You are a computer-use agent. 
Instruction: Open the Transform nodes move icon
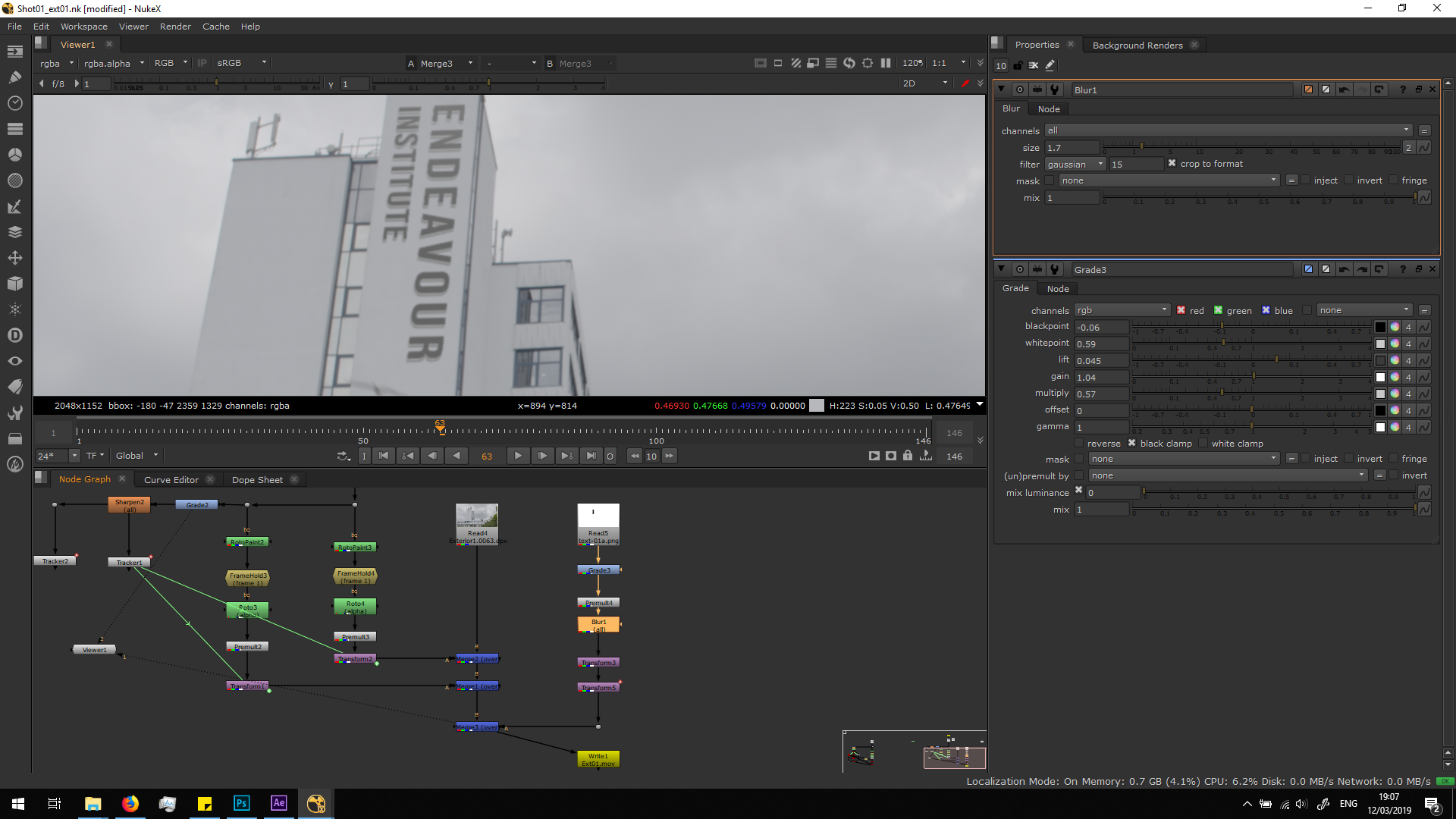click(14, 258)
